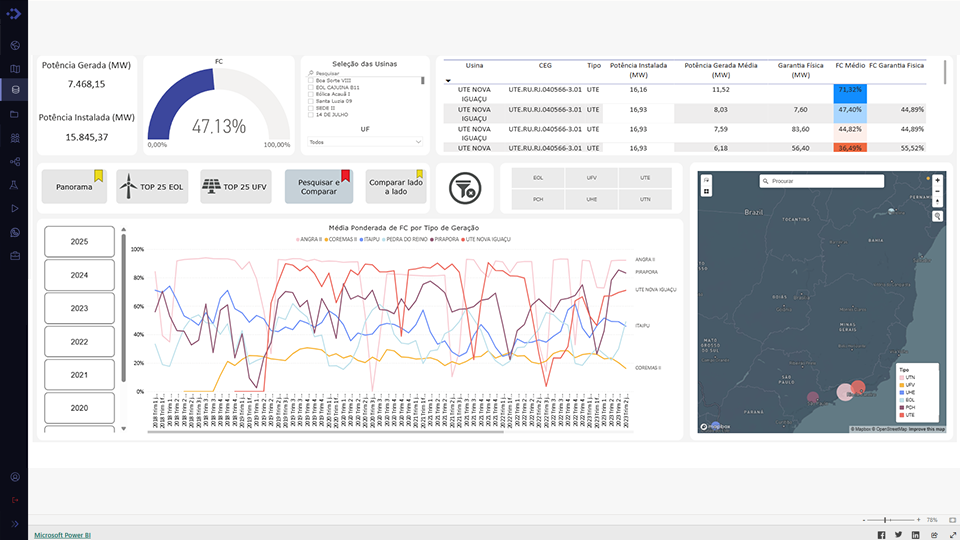The height and width of the screenshot is (540, 960).
Task: Open the UF dropdown showing Todos
Action: click(365, 142)
